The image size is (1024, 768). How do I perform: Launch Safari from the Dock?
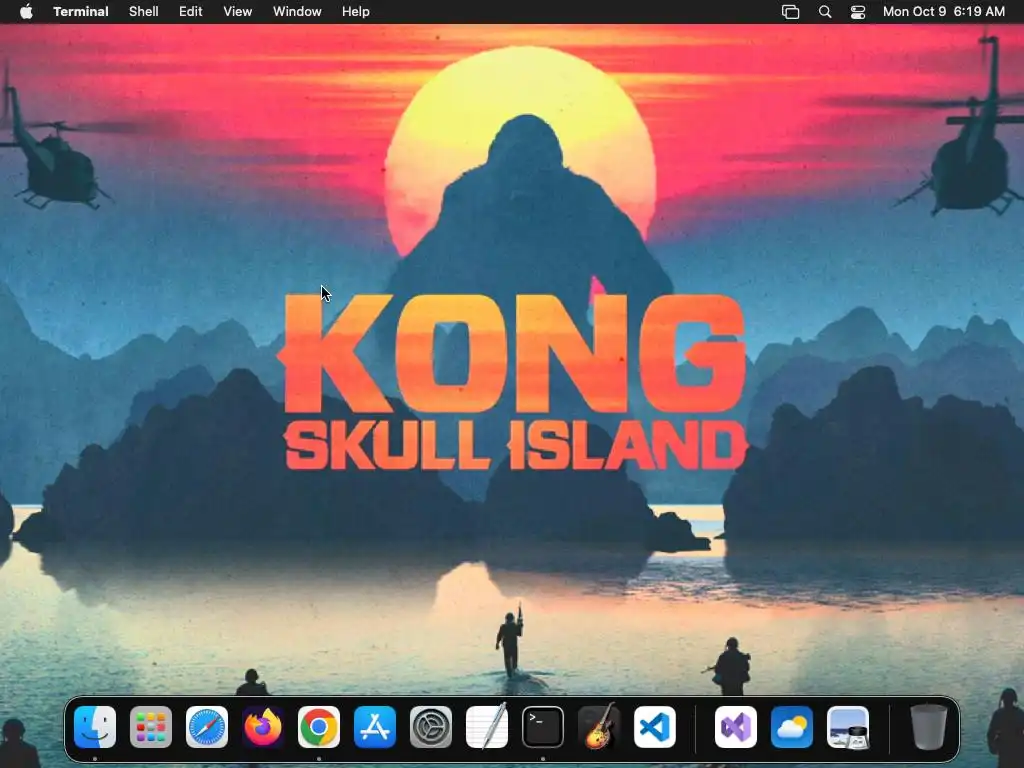(x=207, y=727)
